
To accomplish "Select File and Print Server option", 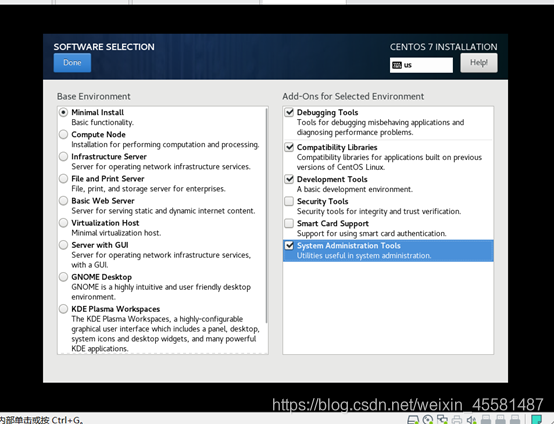I will 63,179.
